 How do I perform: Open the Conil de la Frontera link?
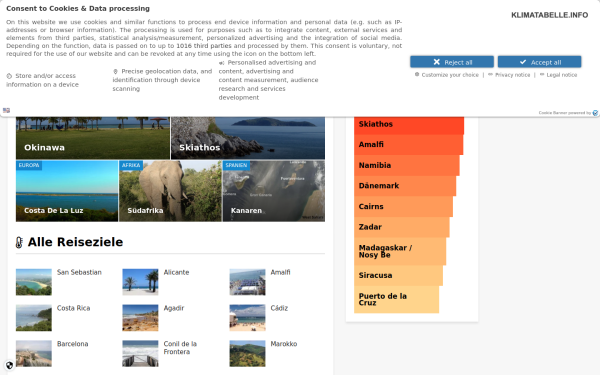[x=180, y=348]
